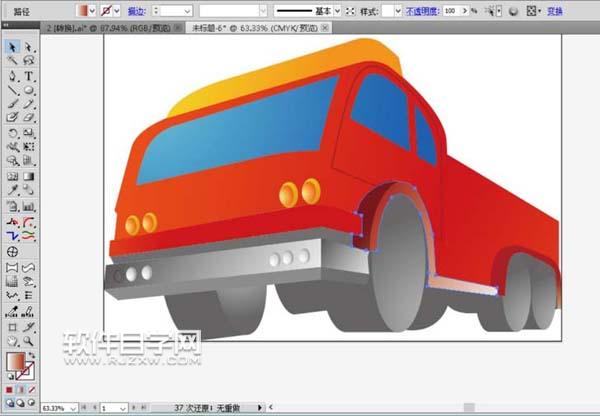Image resolution: width=600 pixels, height=416 pixels.
Task: Close the 未标题-6 document tab
Action: 325,28
